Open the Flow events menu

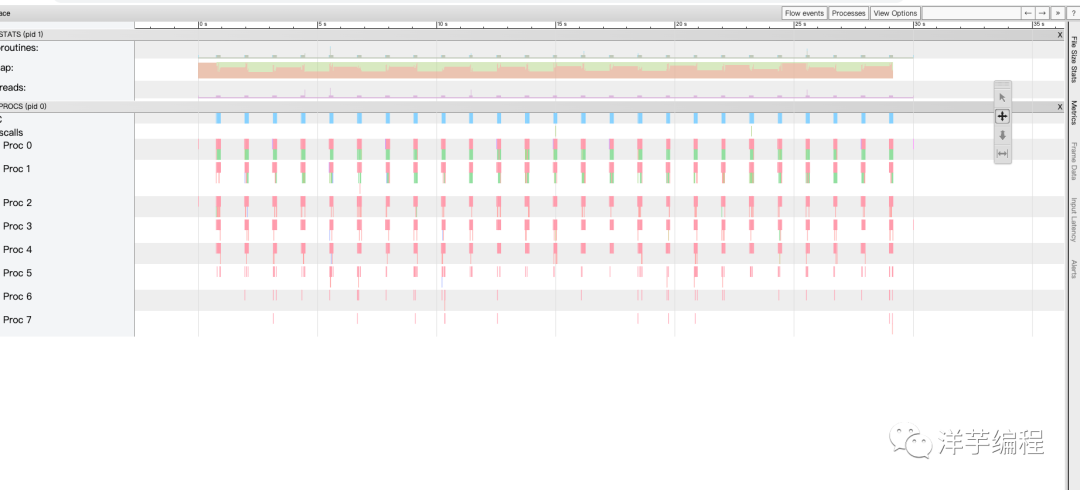click(x=804, y=13)
